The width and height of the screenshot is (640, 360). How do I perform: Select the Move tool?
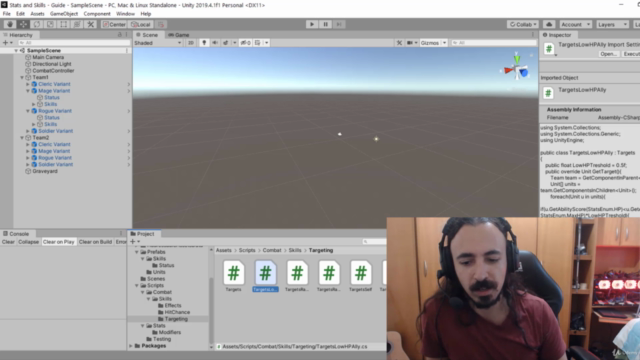tap(23, 24)
